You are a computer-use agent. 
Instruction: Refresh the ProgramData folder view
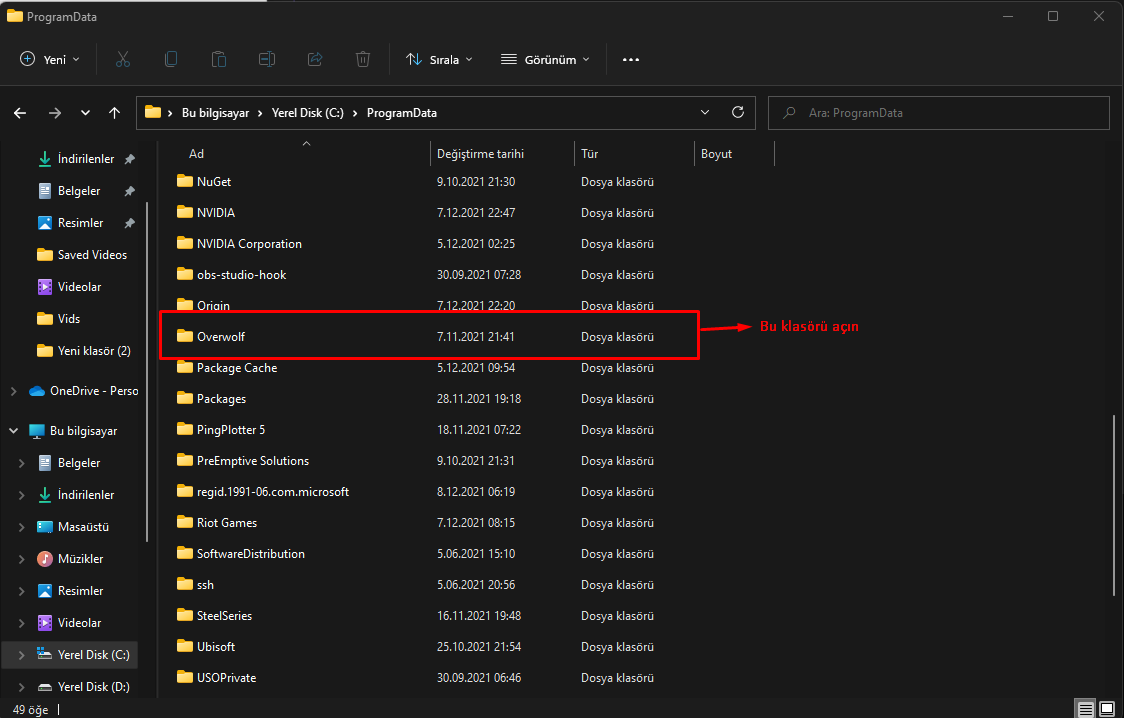coord(738,113)
